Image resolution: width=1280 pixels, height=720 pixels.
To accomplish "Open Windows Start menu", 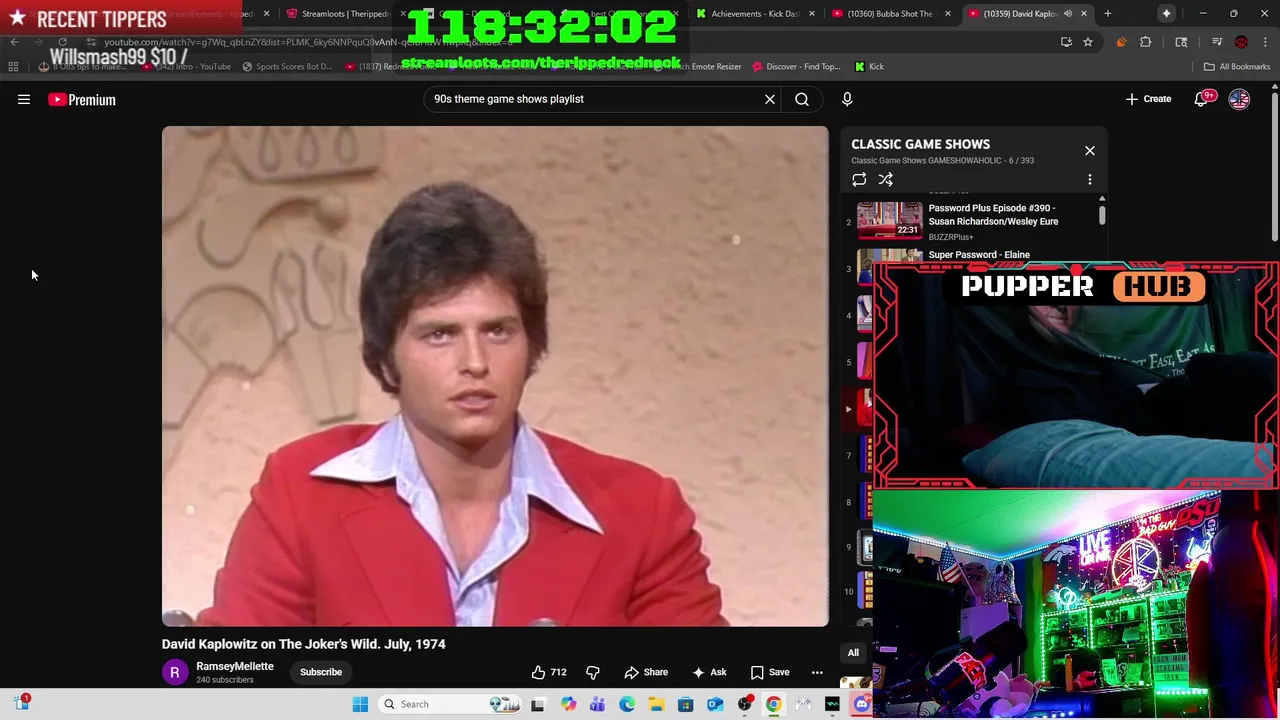I will click(360, 704).
